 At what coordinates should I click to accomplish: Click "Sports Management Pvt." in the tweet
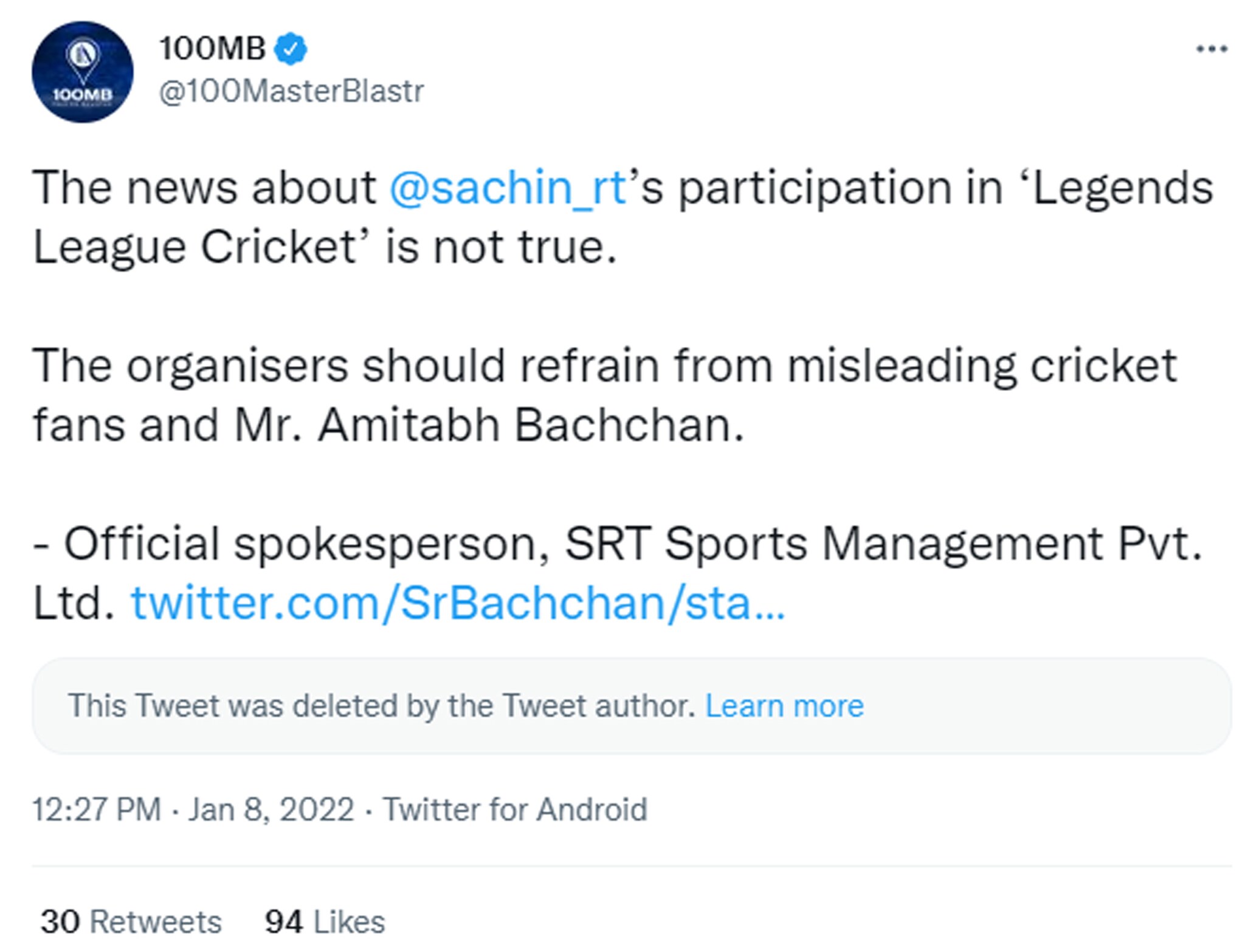click(933, 543)
